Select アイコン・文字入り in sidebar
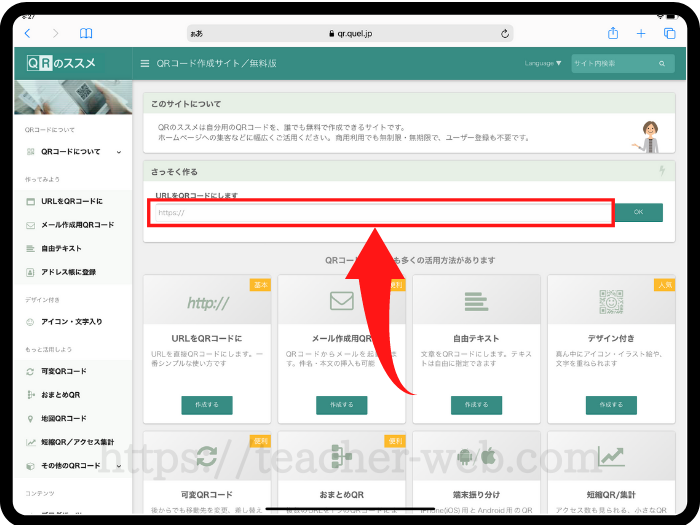Viewport: 700px width, 525px height. [73, 321]
